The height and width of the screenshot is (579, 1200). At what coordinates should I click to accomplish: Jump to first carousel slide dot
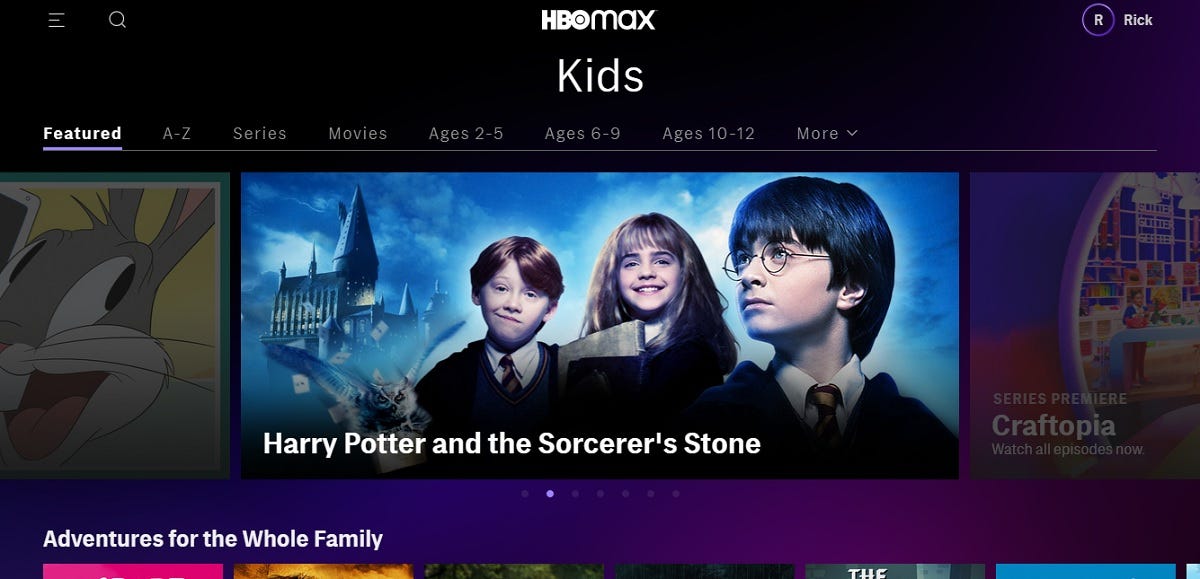tap(524, 493)
